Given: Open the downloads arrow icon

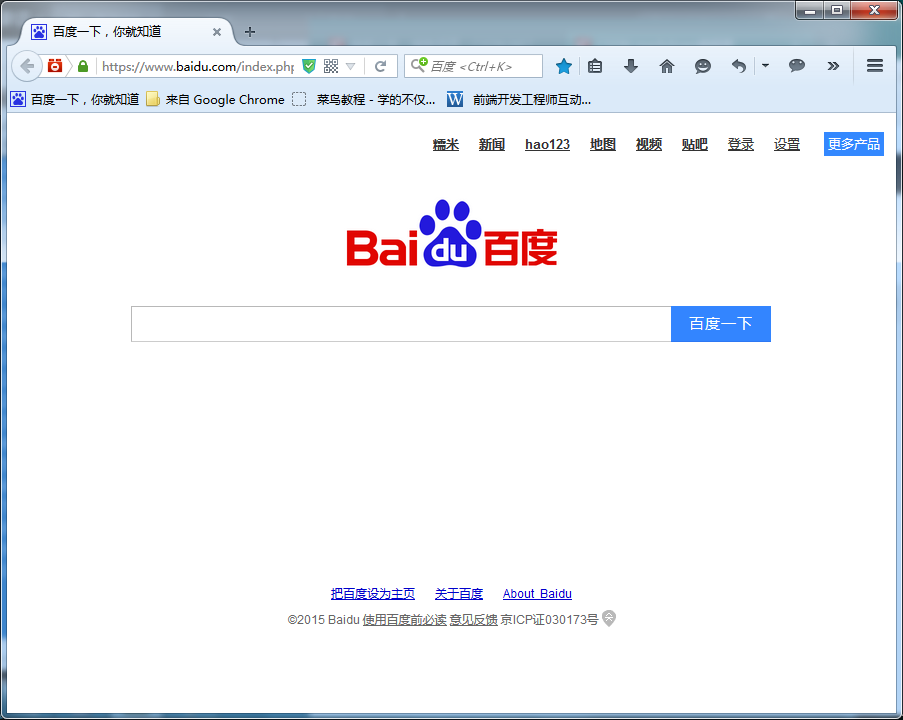Looking at the screenshot, I should (x=631, y=66).
